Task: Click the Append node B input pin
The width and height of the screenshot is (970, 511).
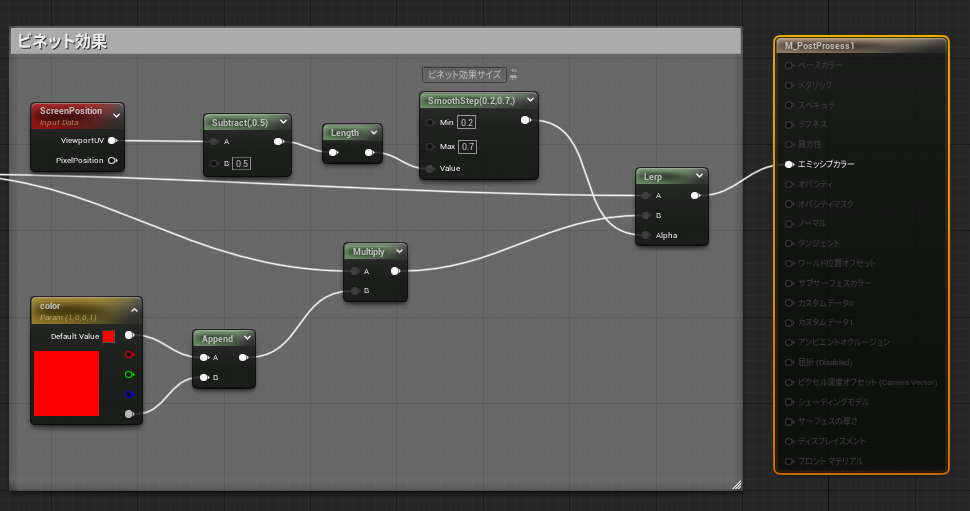Action: (x=204, y=377)
